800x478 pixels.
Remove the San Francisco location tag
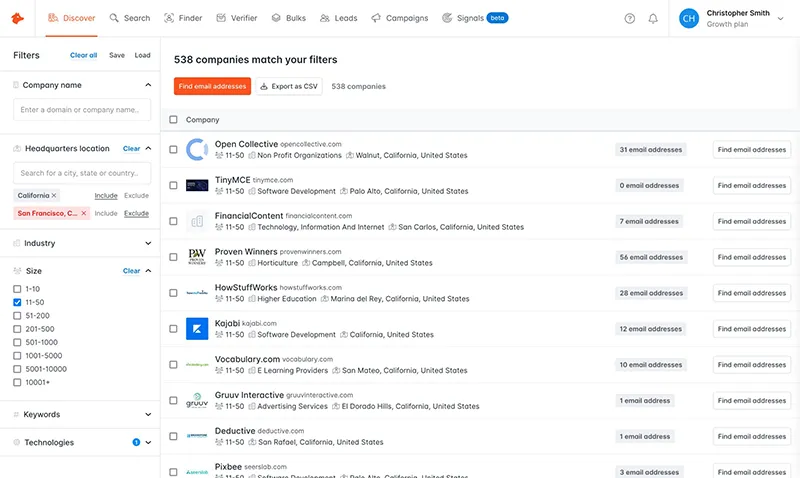84,213
